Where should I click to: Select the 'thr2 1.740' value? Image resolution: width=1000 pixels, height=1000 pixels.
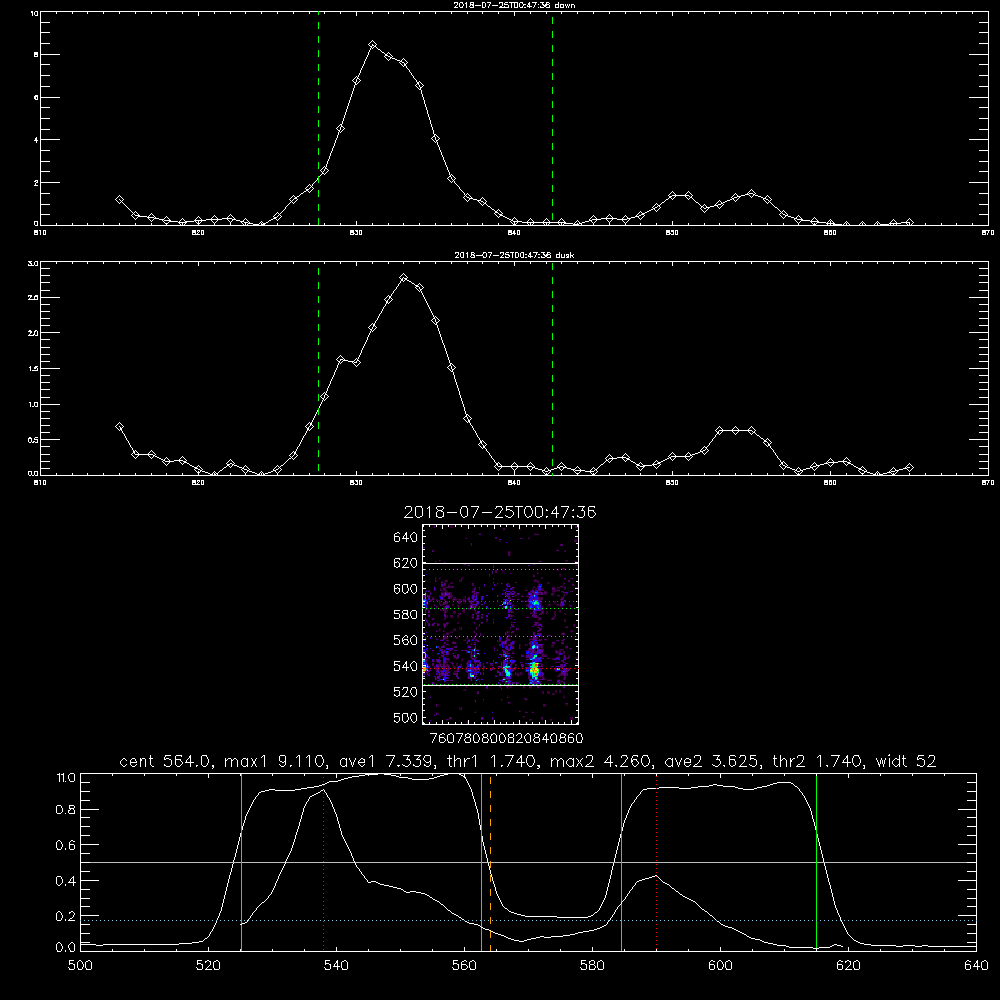(x=818, y=761)
